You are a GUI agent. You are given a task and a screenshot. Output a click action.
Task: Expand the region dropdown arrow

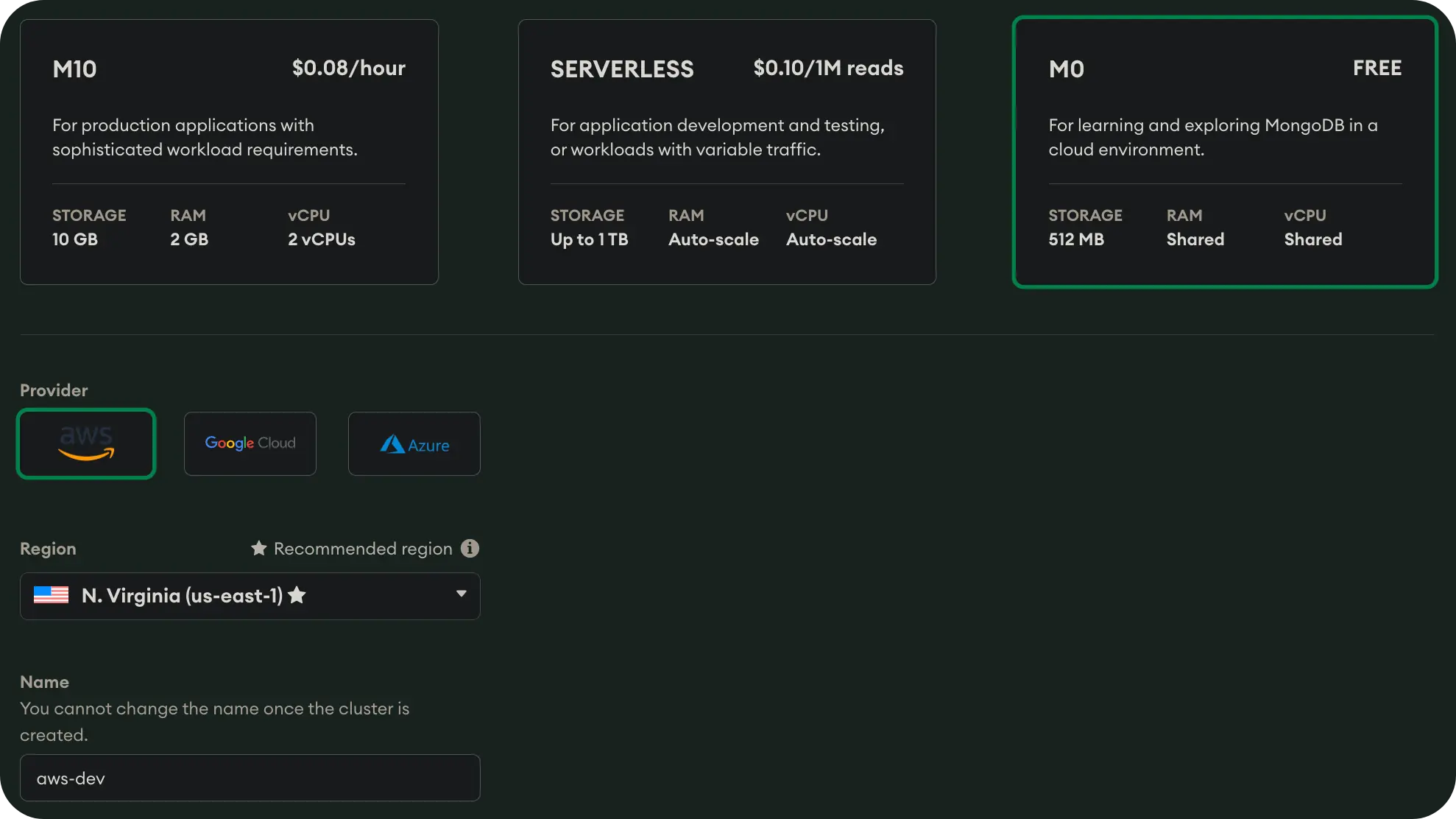[x=462, y=594]
